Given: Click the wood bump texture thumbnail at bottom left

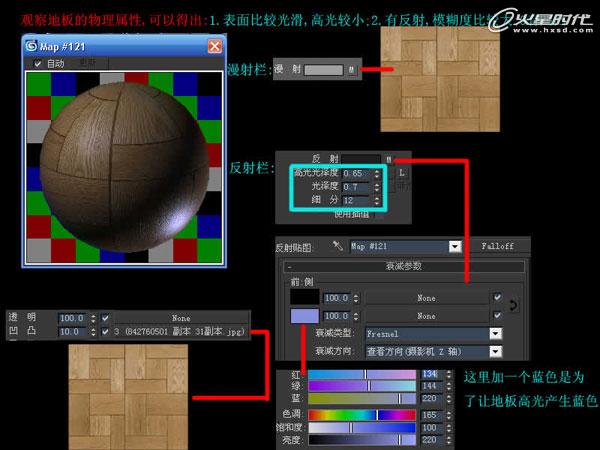Looking at the screenshot, I should [128, 397].
